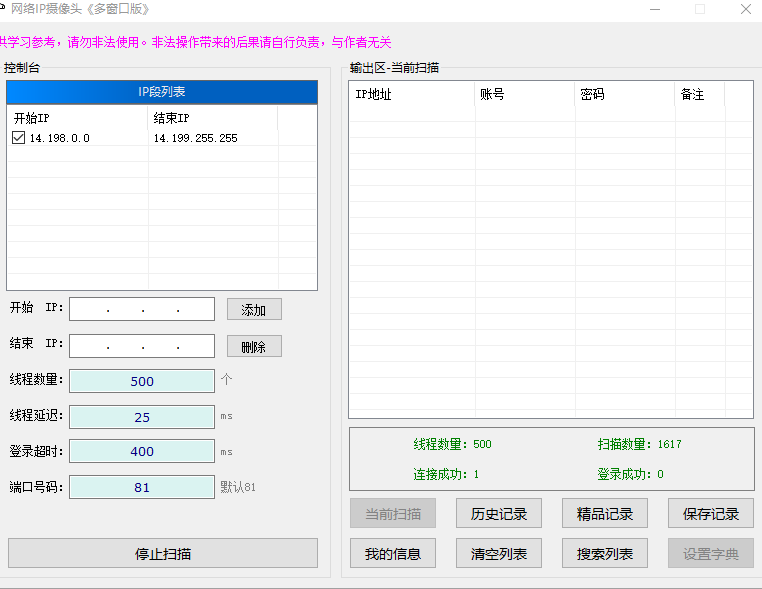Switch to the 精品记录 view
The height and width of the screenshot is (589, 762).
[x=604, y=514]
